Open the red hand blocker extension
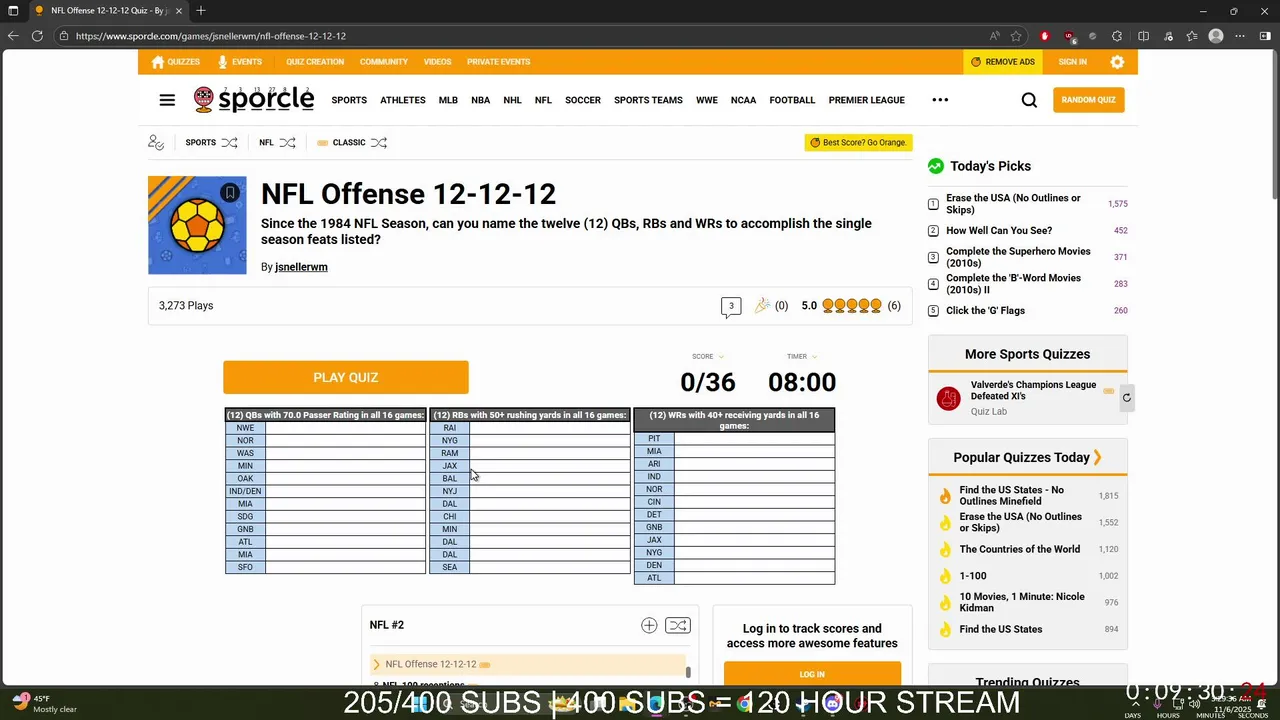 tap(1045, 36)
